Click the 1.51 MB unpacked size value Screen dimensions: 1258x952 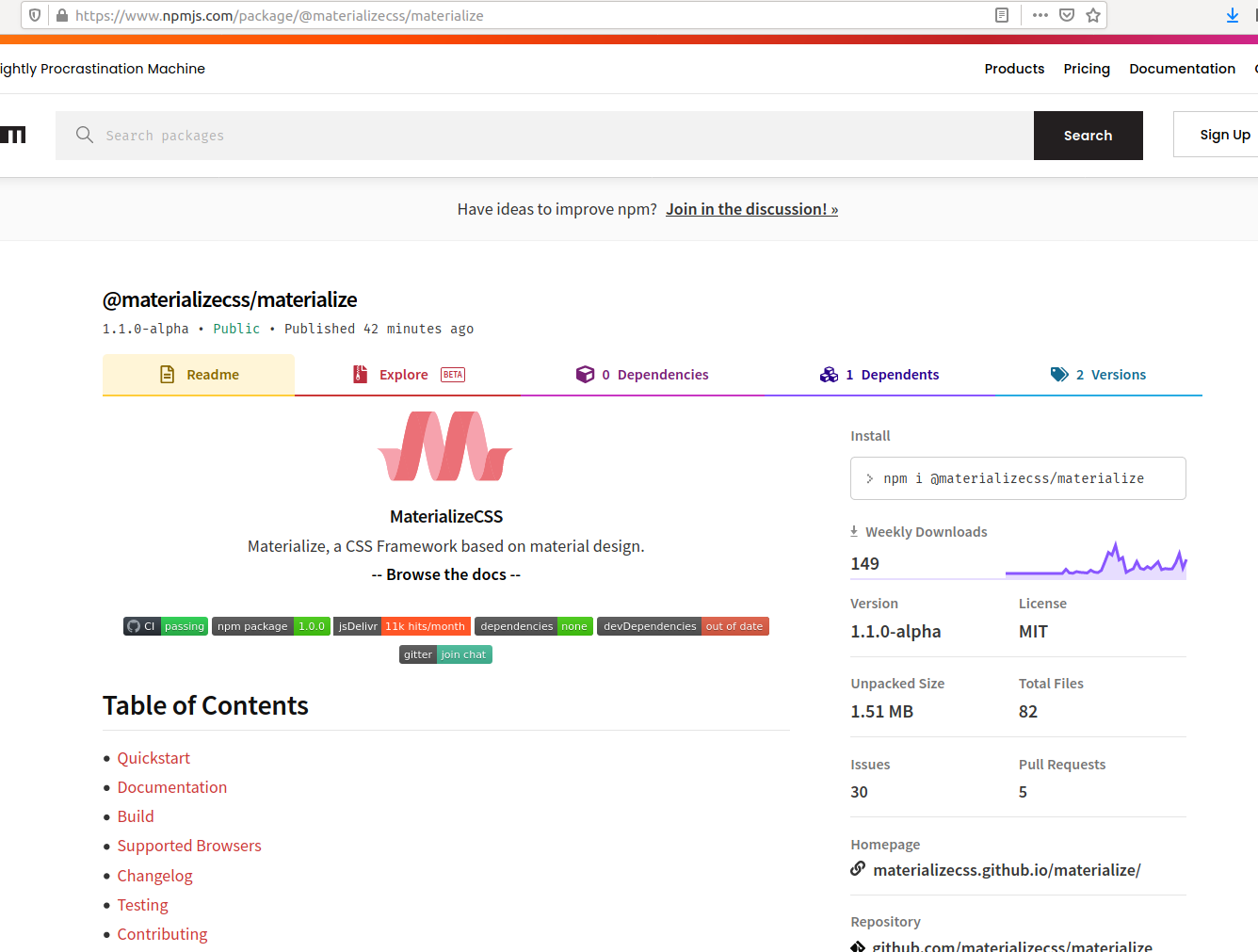881,712
